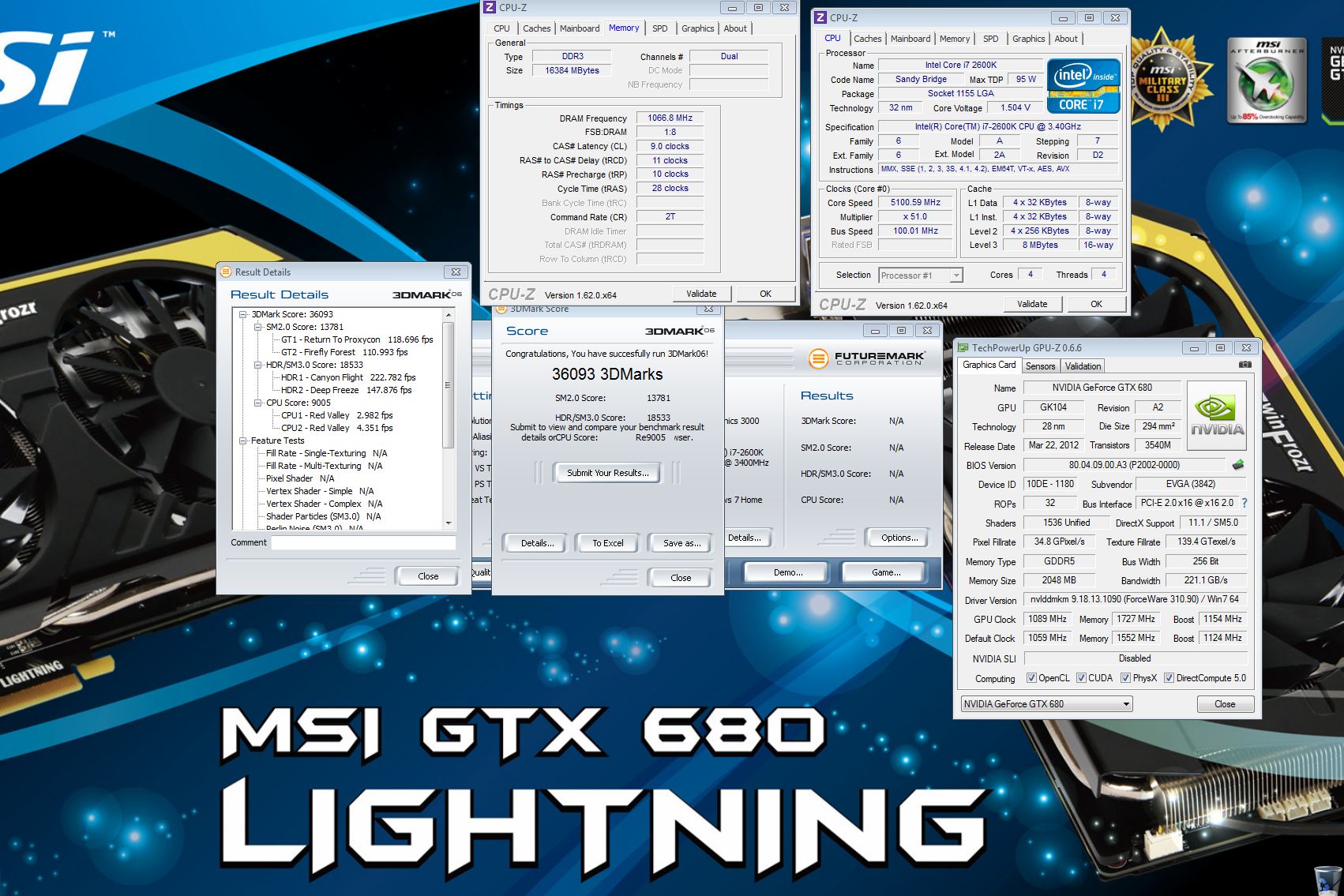
Task: Click the NVIDIA logo in GPU-Z
Action: pos(1217,416)
